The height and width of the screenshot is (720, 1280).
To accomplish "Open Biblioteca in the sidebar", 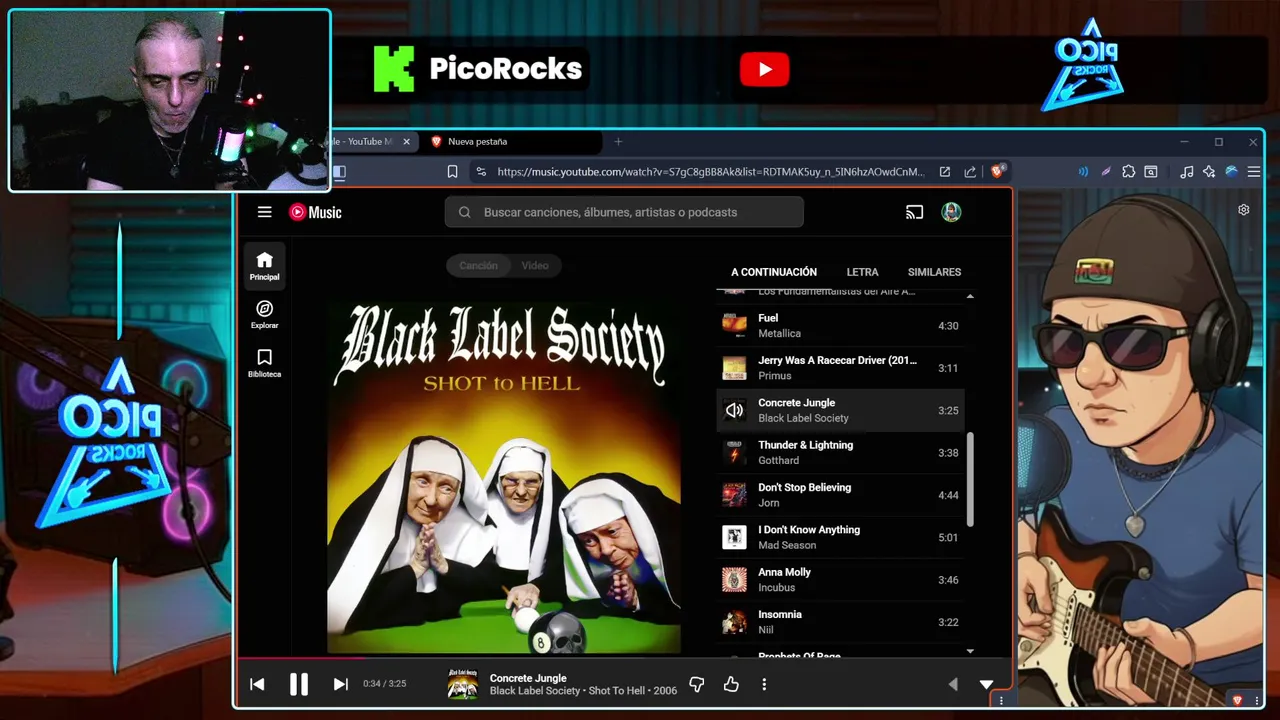I will [x=264, y=363].
